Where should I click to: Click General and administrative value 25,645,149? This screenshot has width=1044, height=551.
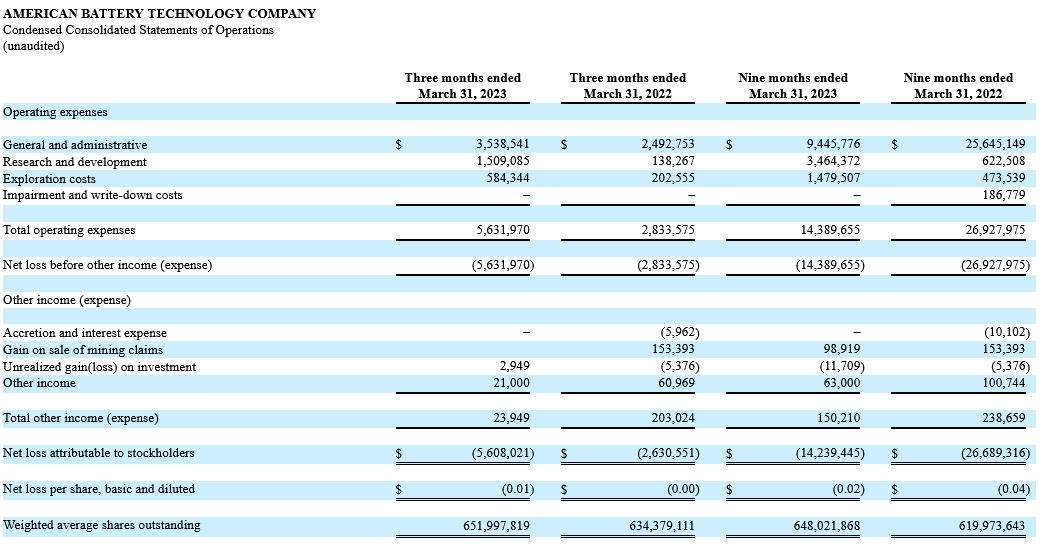(995, 144)
